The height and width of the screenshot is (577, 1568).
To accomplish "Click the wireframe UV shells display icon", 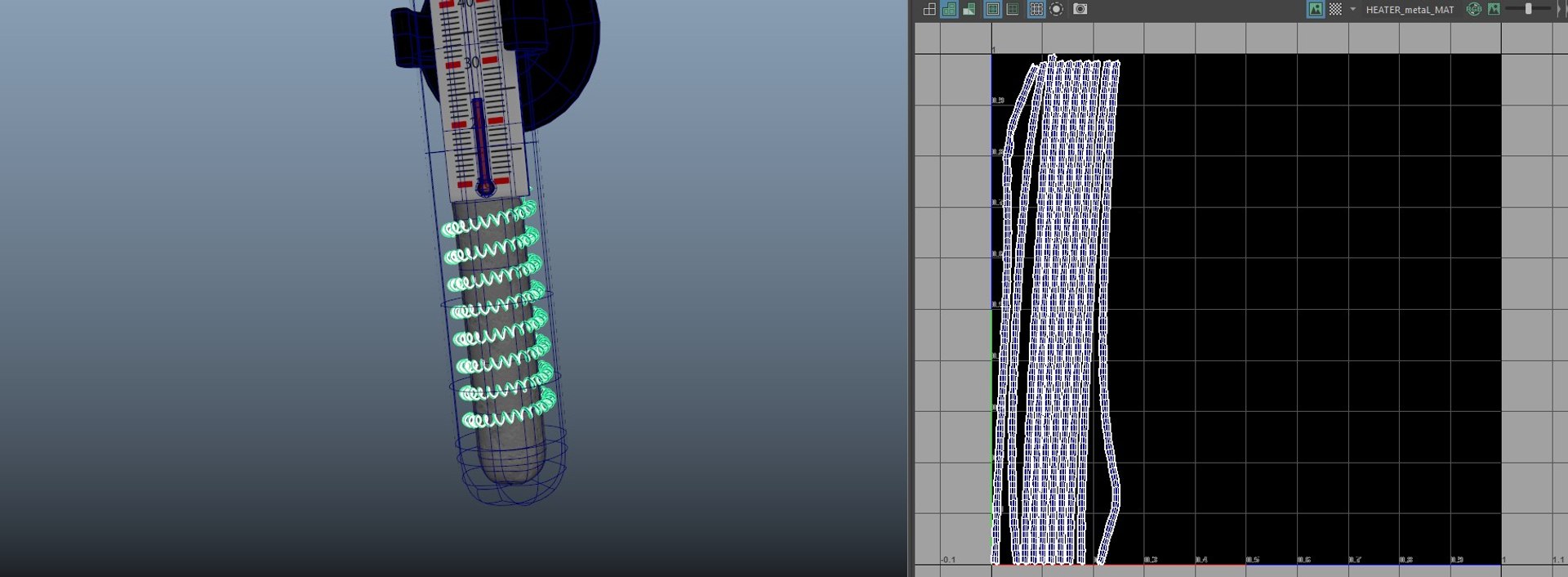I will pyautogui.click(x=929, y=9).
